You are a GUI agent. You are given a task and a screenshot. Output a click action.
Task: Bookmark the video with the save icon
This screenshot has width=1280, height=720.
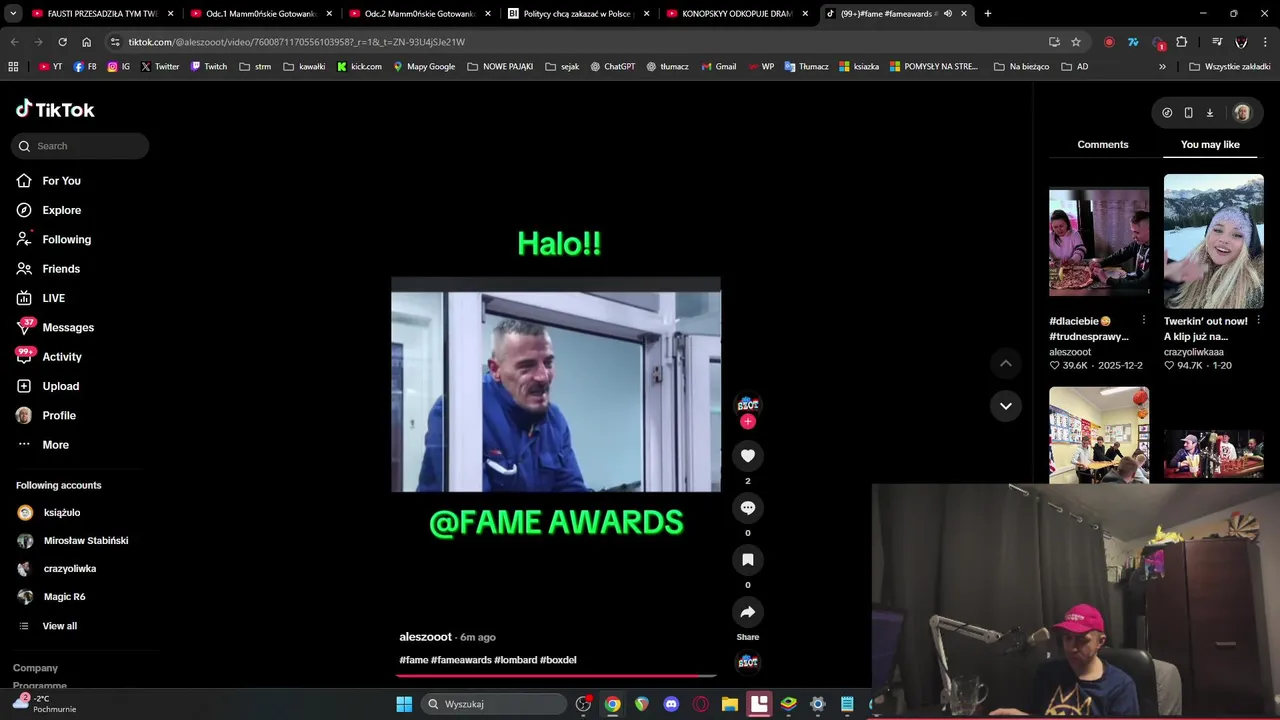pyautogui.click(x=747, y=560)
